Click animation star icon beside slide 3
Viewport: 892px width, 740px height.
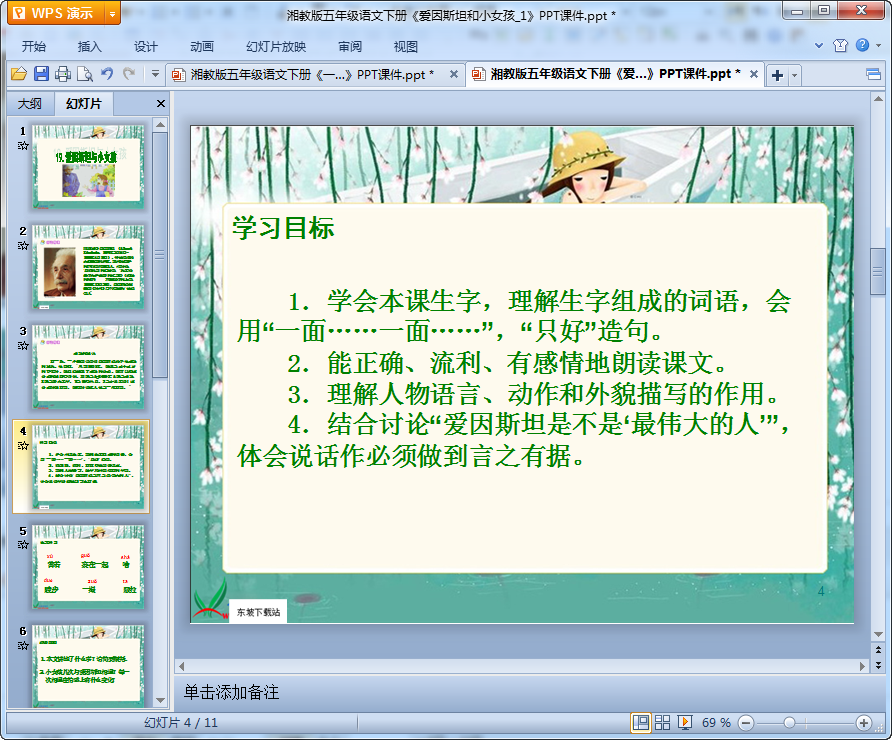[23, 345]
